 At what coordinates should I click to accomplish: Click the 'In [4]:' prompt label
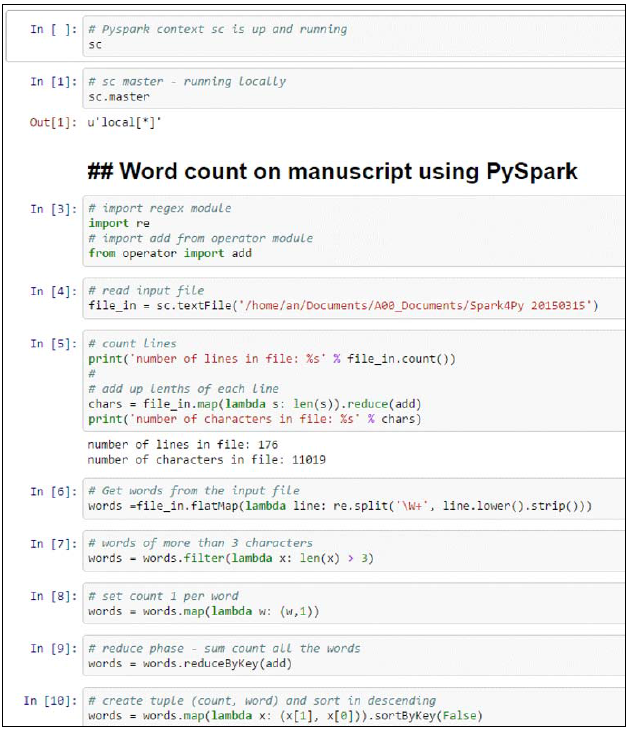(53, 292)
